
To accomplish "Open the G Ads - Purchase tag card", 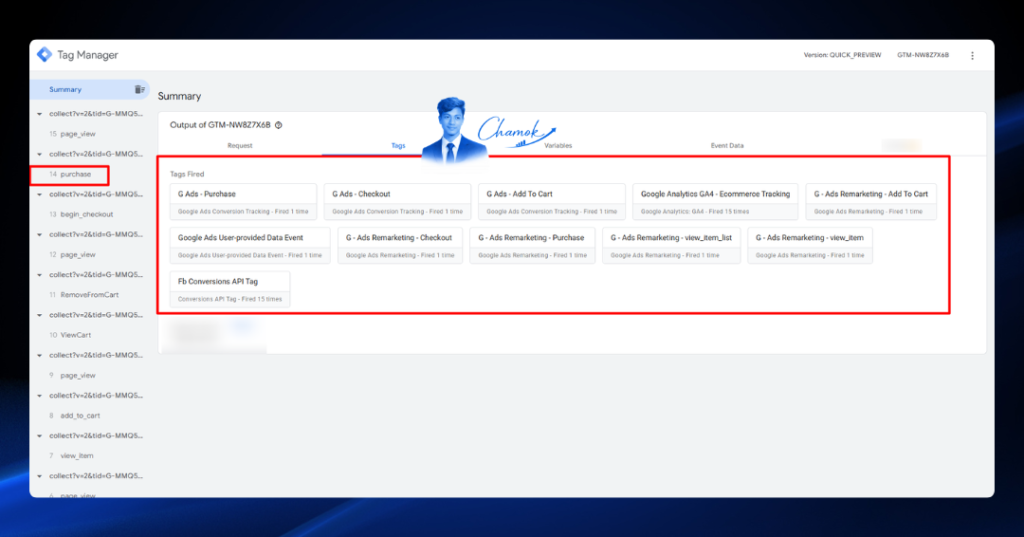I will click(x=243, y=202).
